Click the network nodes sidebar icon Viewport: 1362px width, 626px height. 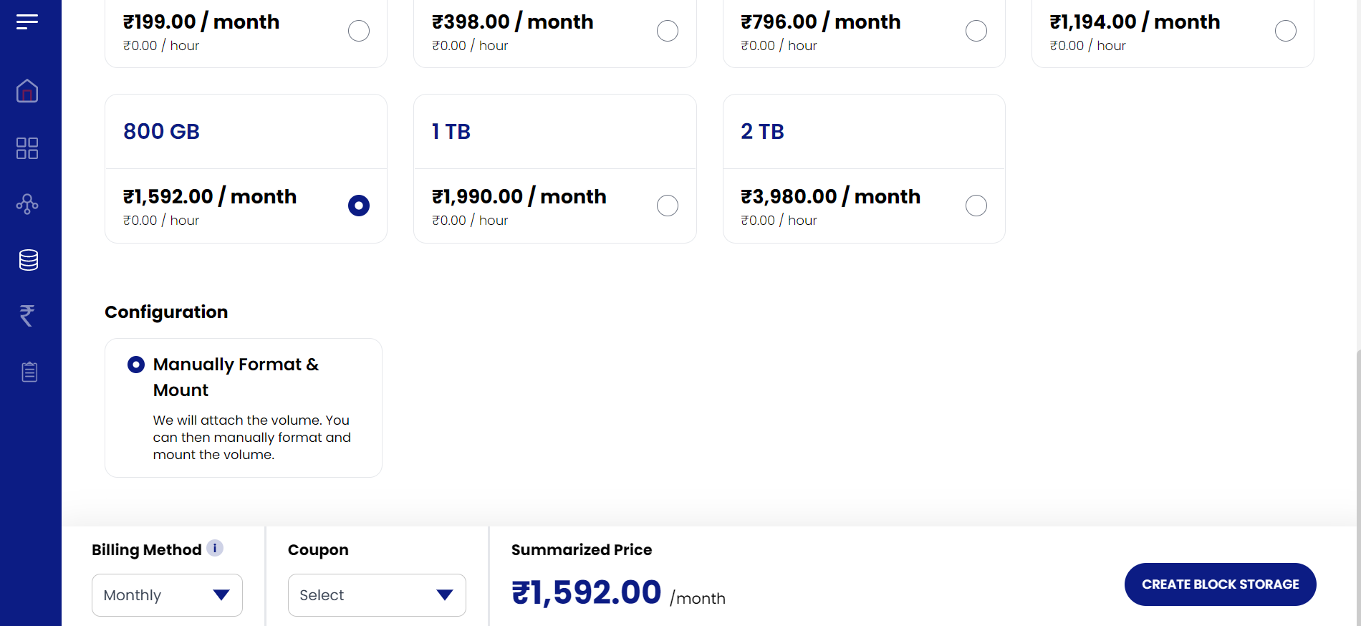(28, 205)
